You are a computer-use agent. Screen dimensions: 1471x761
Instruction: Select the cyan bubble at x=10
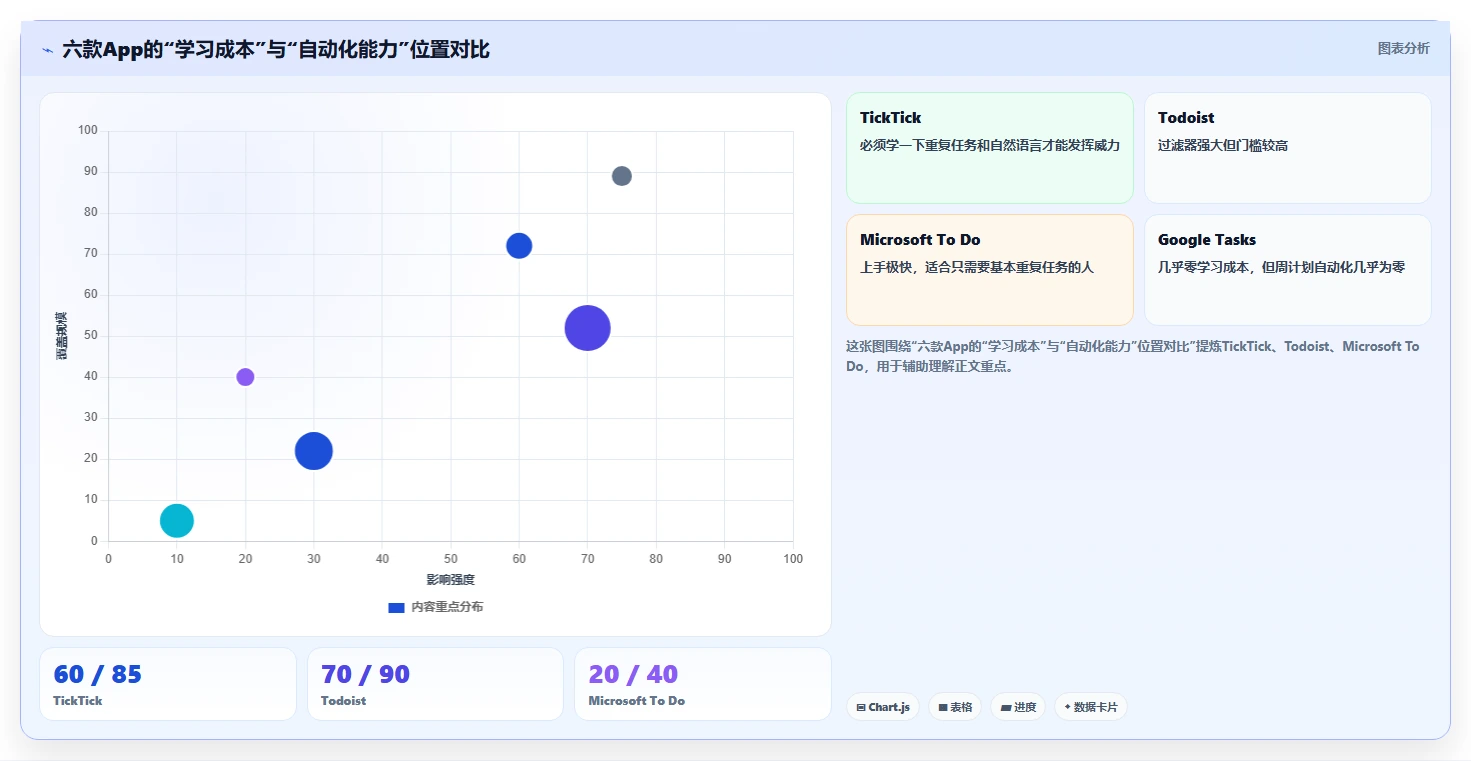(x=177, y=520)
